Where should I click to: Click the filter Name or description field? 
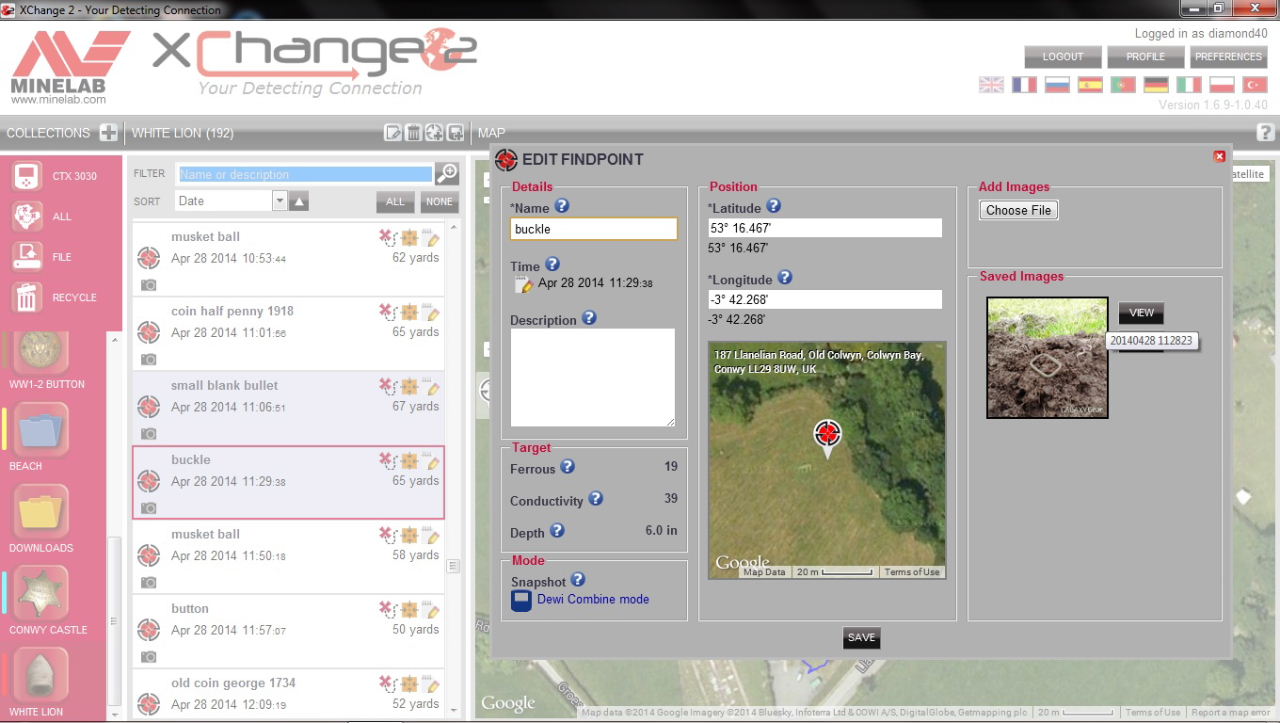click(x=305, y=174)
